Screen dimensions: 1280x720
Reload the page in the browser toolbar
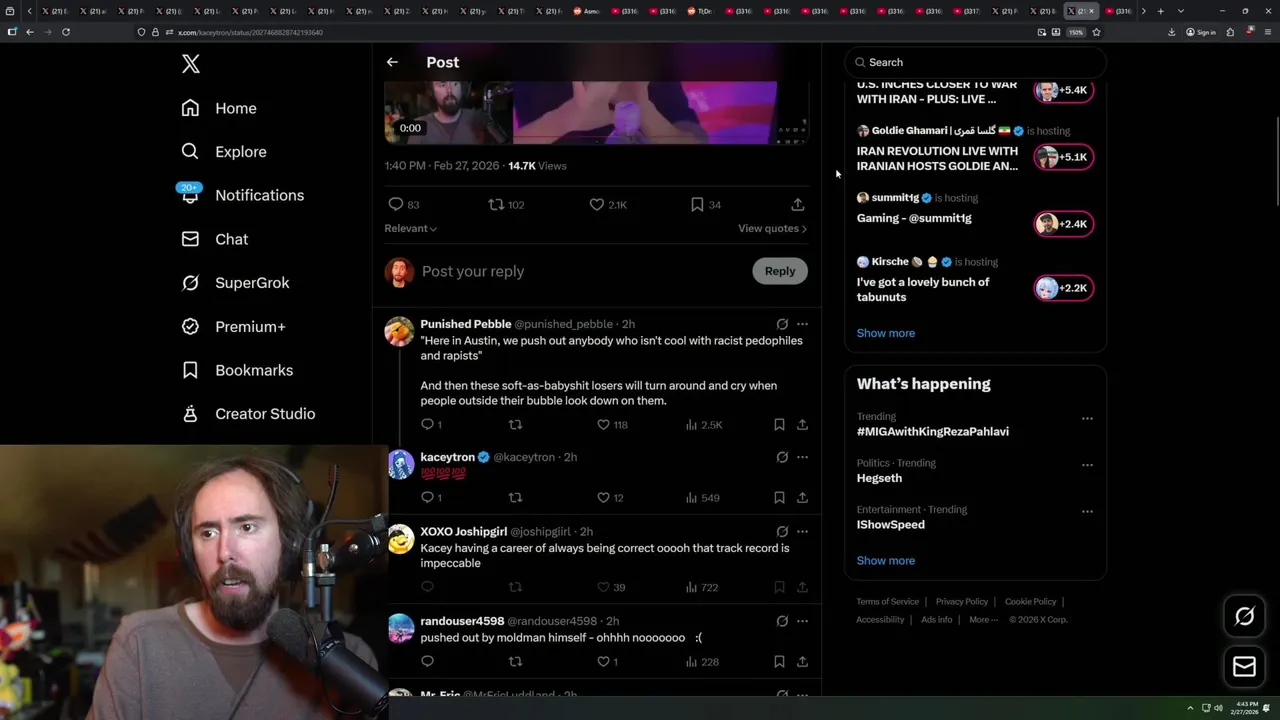click(66, 32)
